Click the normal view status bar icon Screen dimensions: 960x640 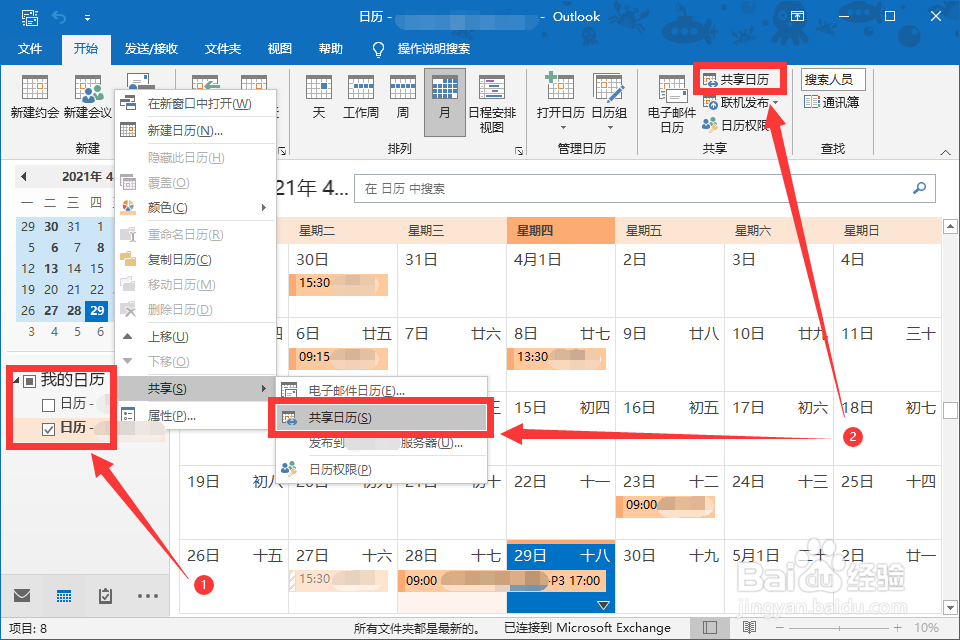pyautogui.click(x=710, y=628)
